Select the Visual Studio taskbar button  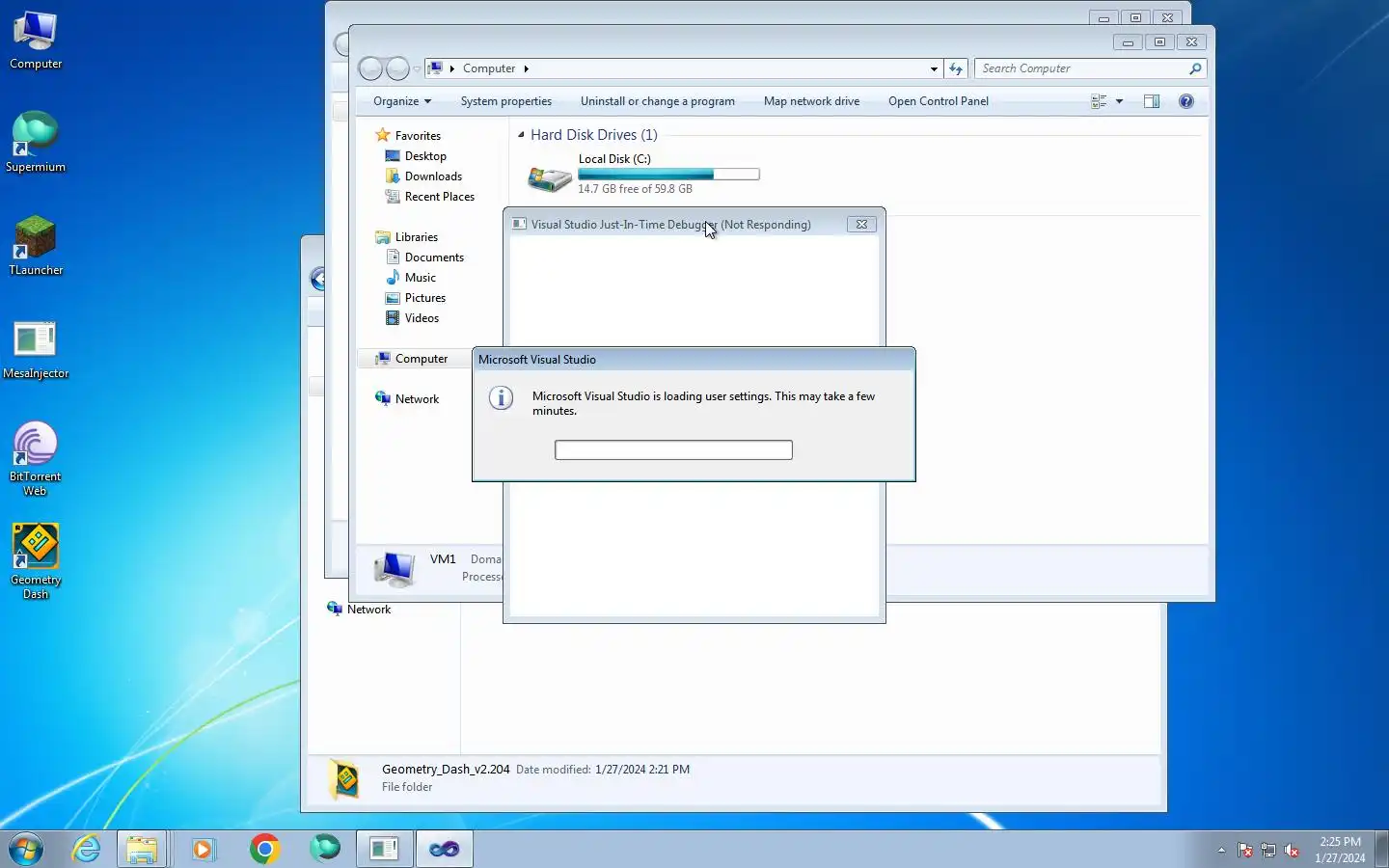pos(445,850)
